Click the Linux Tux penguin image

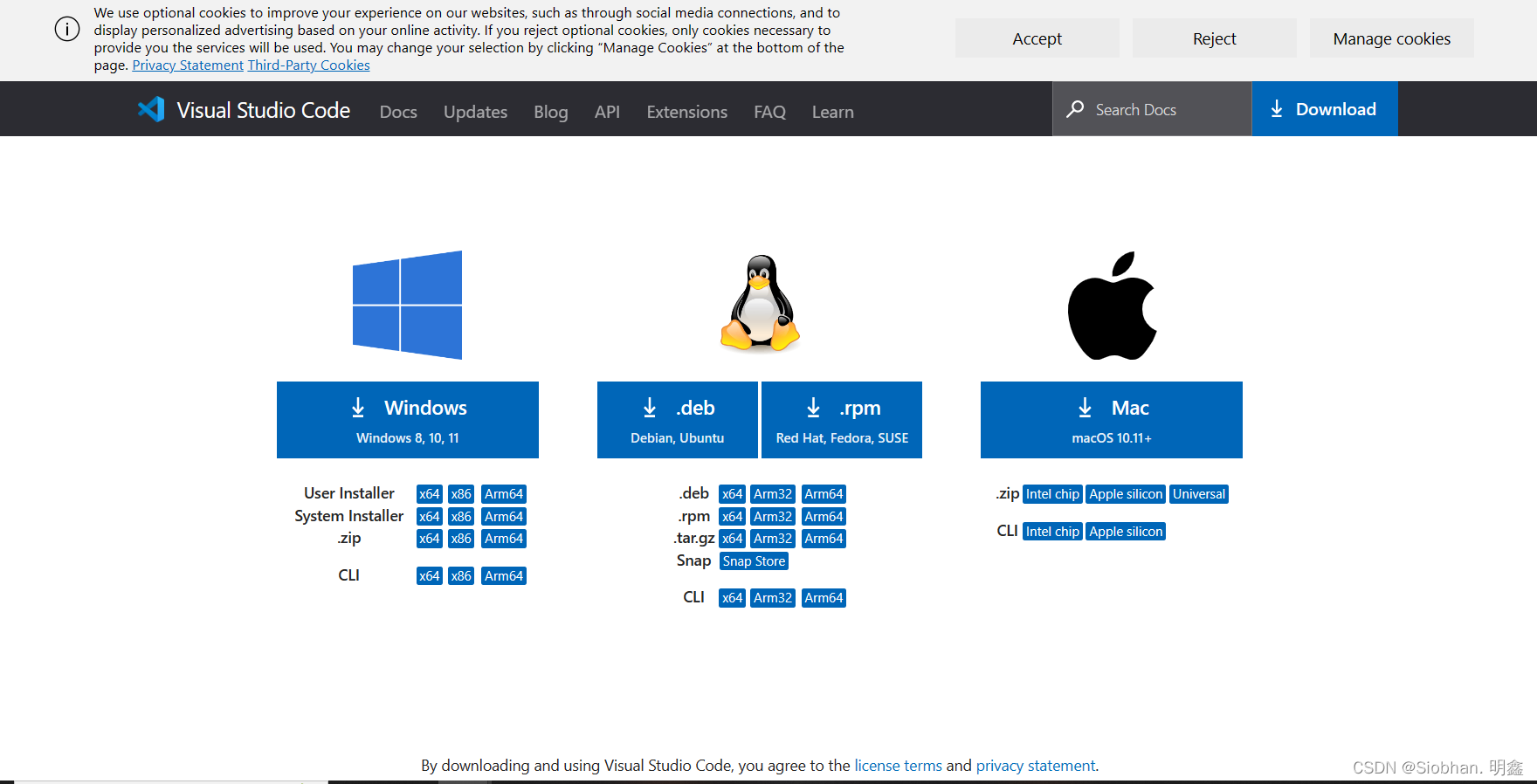pyautogui.click(x=760, y=303)
